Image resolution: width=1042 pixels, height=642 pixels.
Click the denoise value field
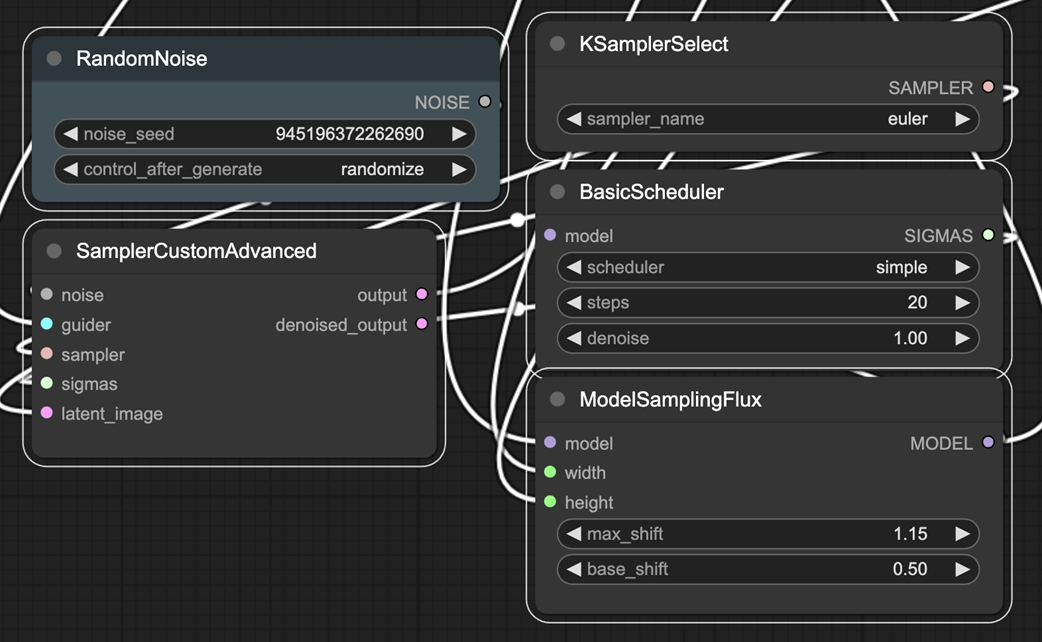click(767, 338)
